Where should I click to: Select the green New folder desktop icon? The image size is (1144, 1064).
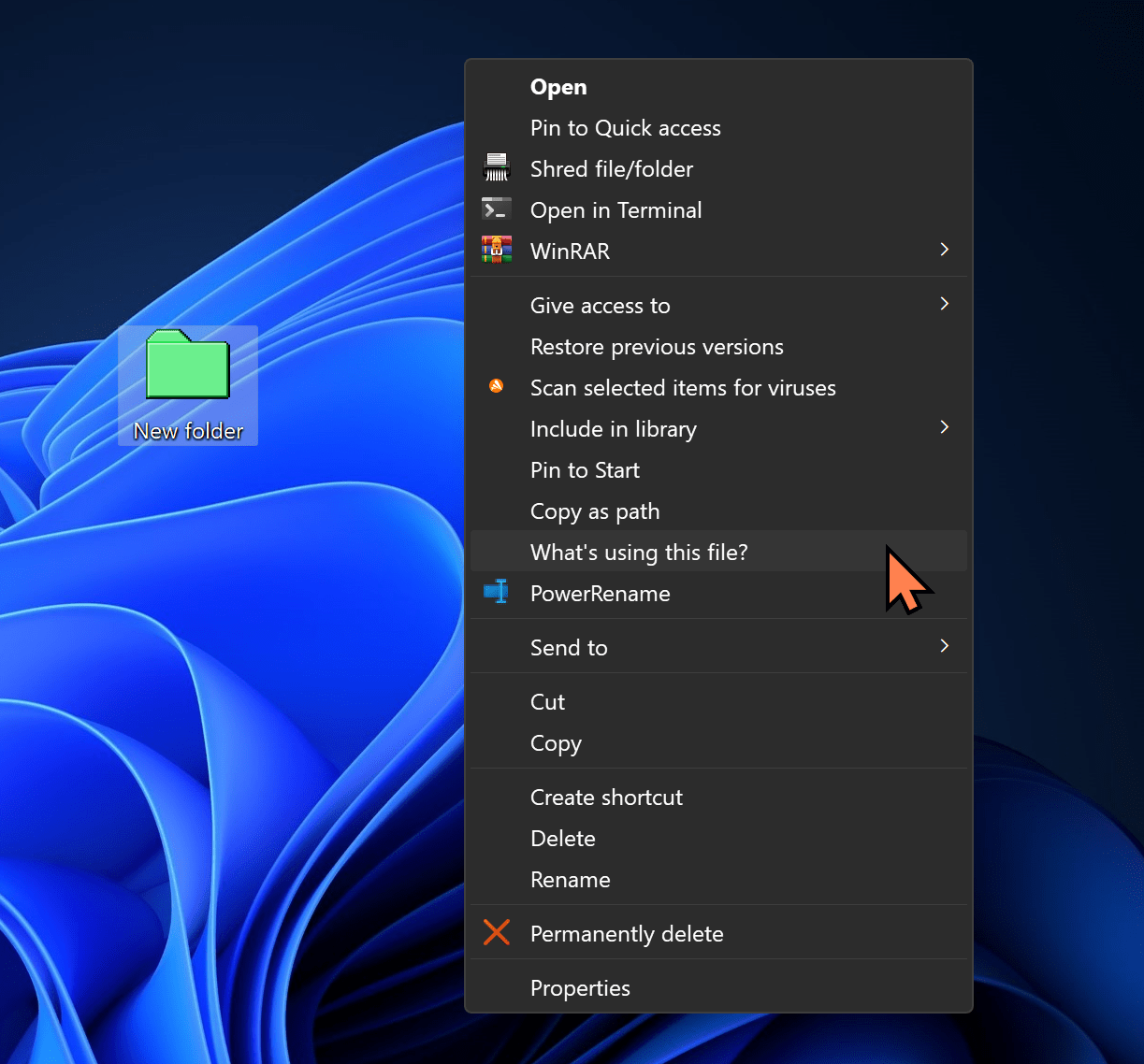pyautogui.click(x=188, y=367)
